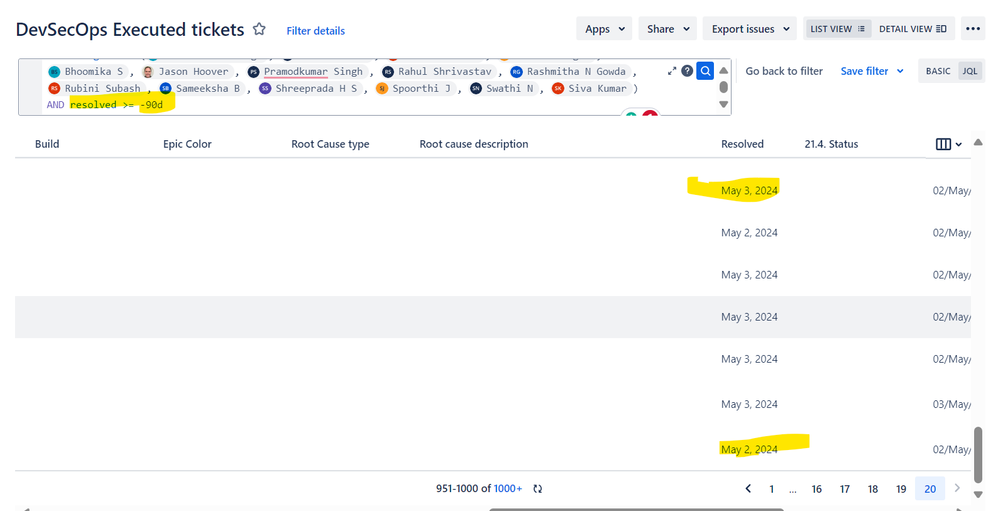Image resolution: width=998 pixels, height=511 pixels.
Task: Click the results list vertical scrollbar thumb
Action: [x=978, y=455]
